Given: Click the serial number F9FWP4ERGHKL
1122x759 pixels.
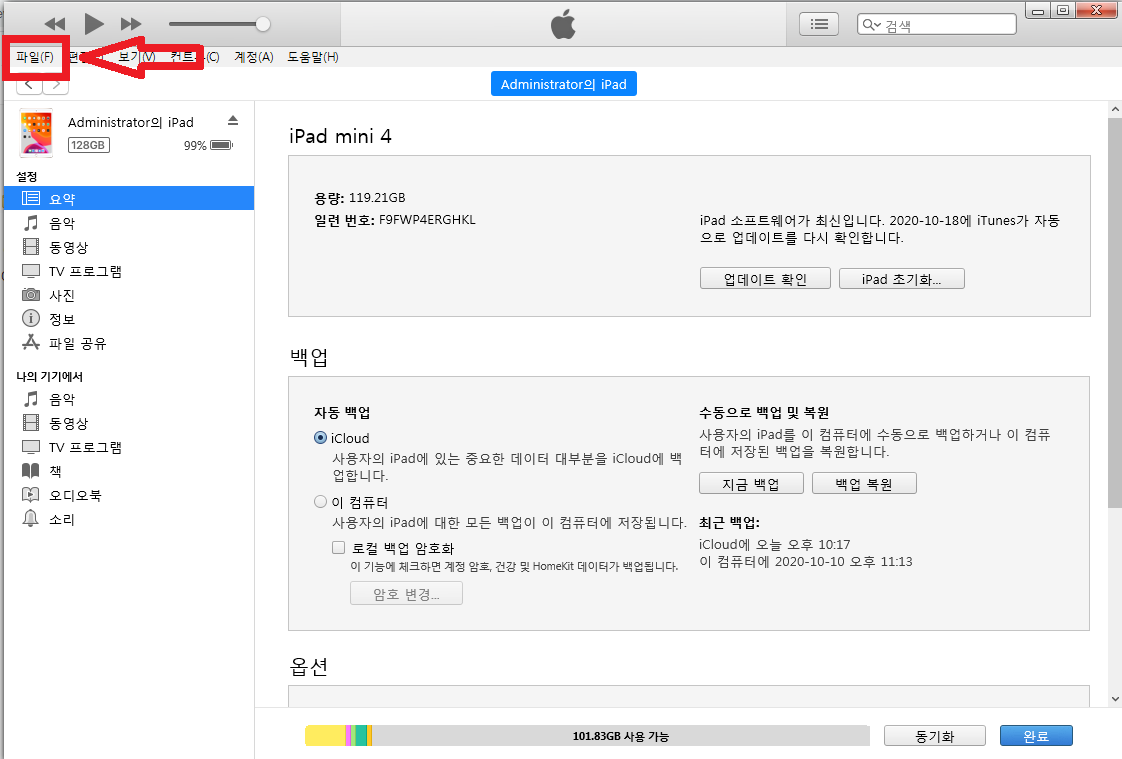Looking at the screenshot, I should [x=427, y=220].
